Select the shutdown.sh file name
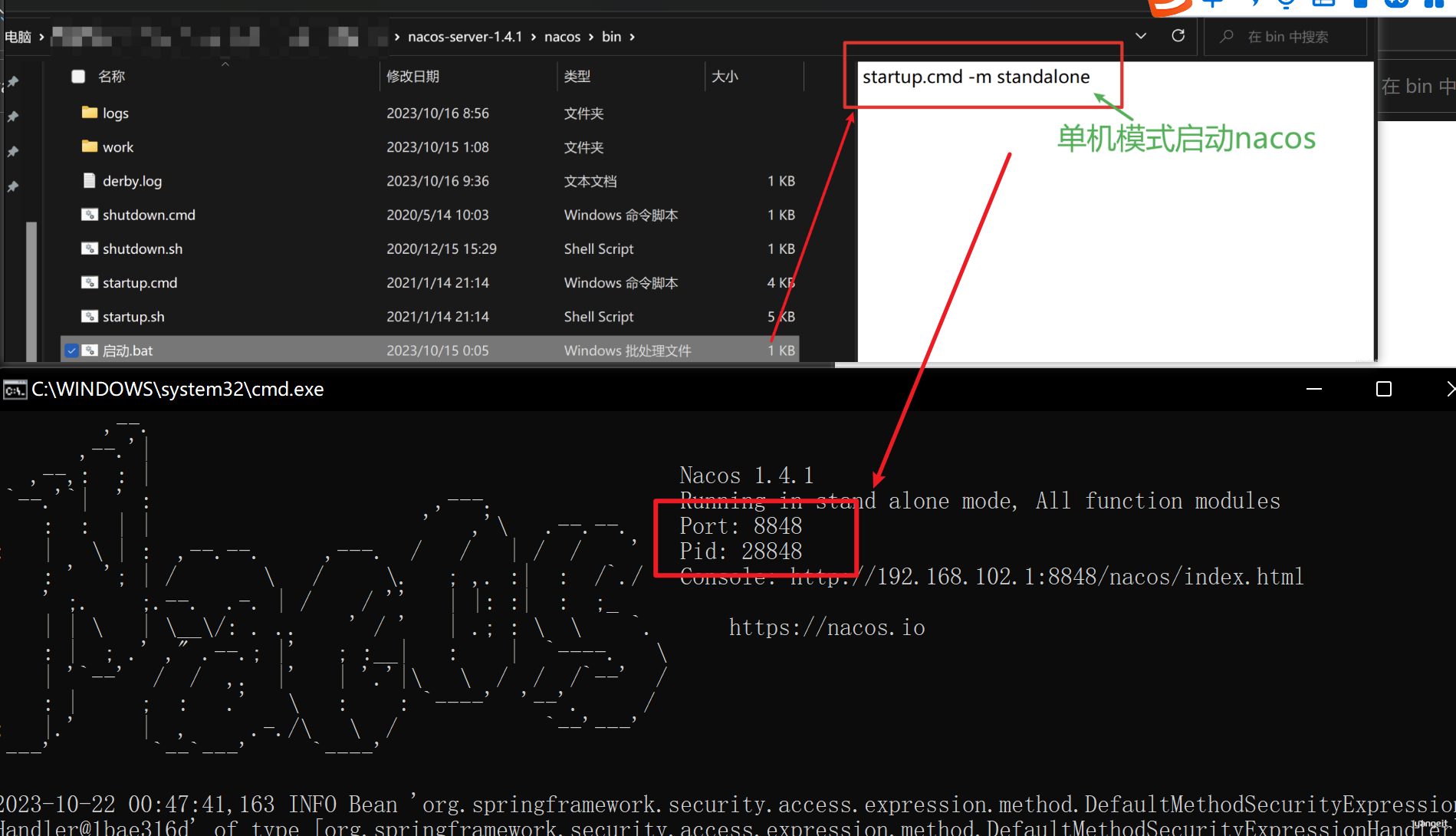This screenshot has height=836, width=1456. point(143,248)
